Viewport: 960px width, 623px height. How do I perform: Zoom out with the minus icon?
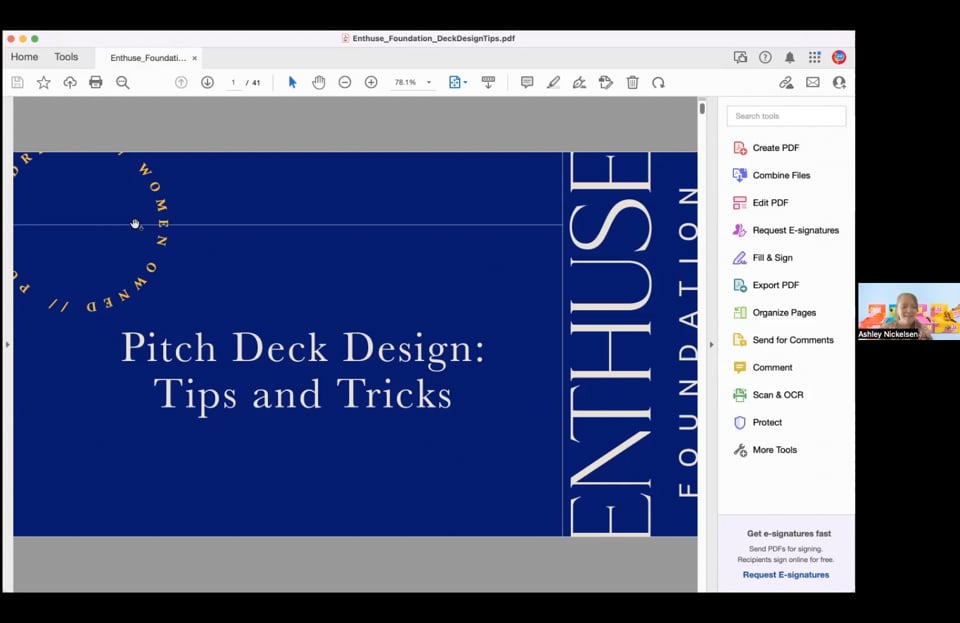click(345, 83)
